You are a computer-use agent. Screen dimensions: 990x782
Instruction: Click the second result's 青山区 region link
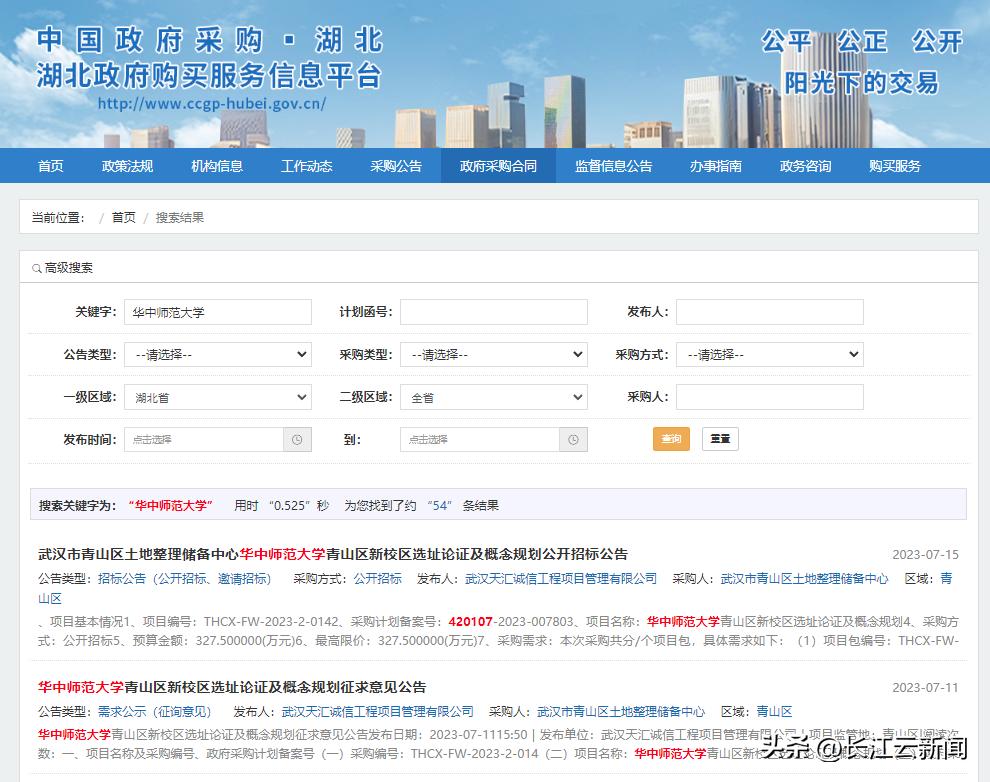pyautogui.click(x=774, y=712)
